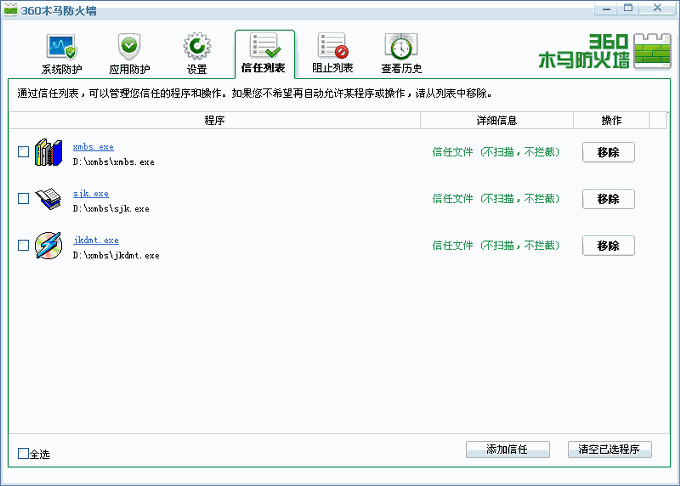
Task: Tick the checkbox for sjk.exe
Action: click(x=23, y=199)
